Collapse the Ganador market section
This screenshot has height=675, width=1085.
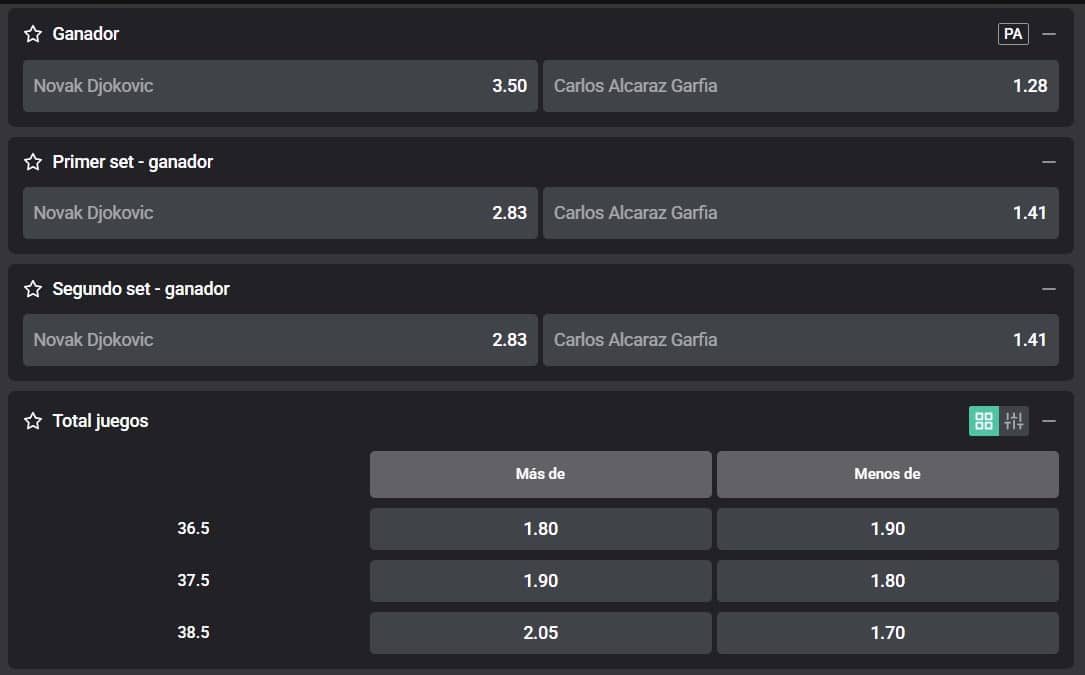(x=1049, y=34)
